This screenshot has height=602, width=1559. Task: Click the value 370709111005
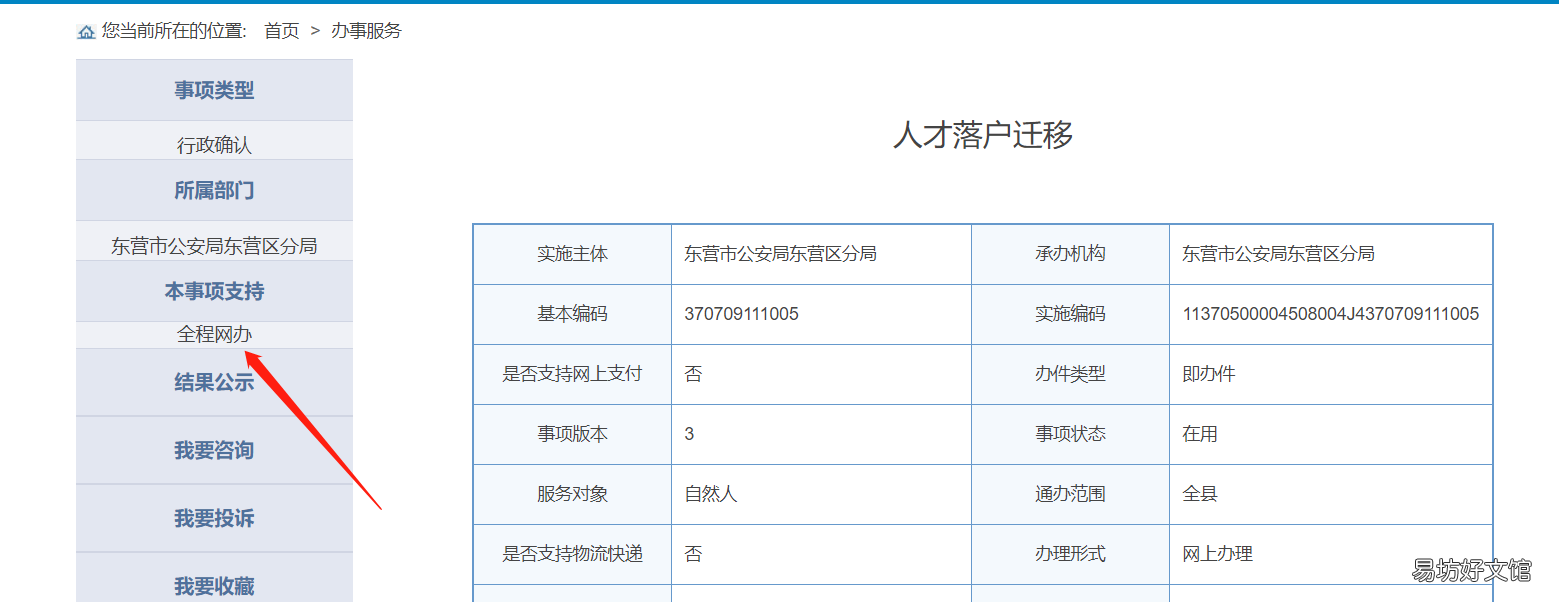[741, 314]
